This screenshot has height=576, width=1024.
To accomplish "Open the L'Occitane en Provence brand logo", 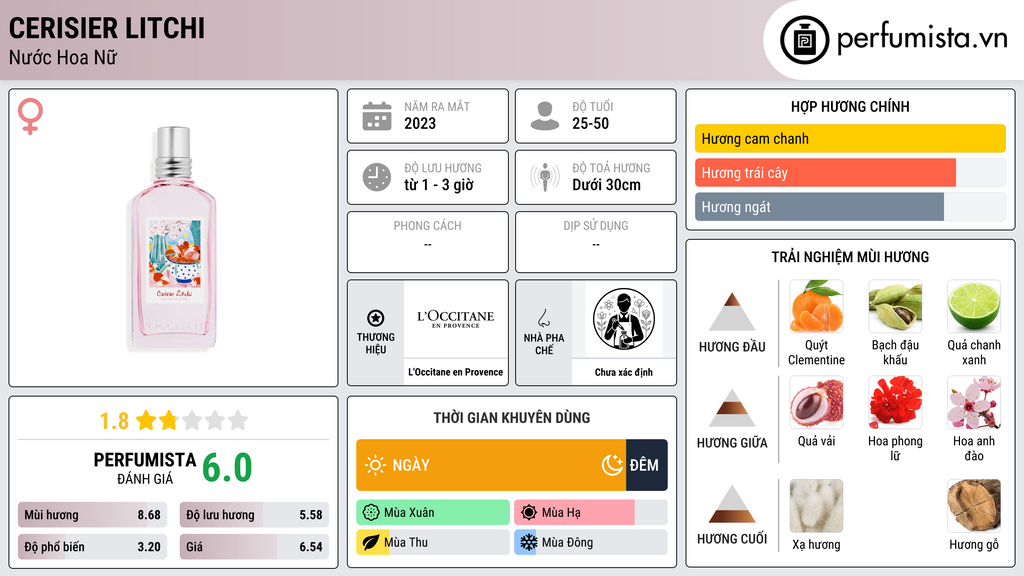I will click(456, 319).
